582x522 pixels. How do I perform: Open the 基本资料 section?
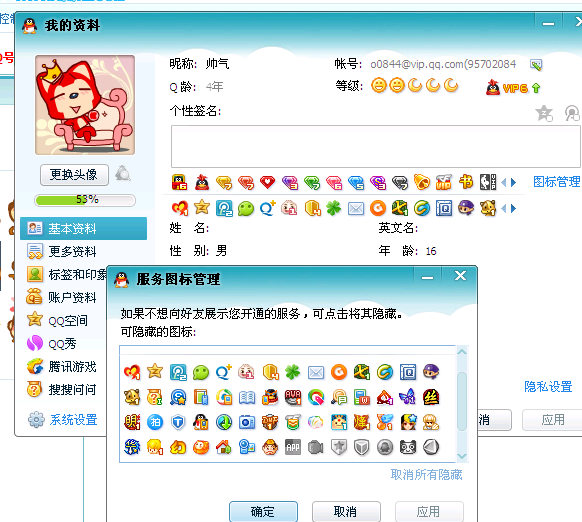(x=84, y=228)
